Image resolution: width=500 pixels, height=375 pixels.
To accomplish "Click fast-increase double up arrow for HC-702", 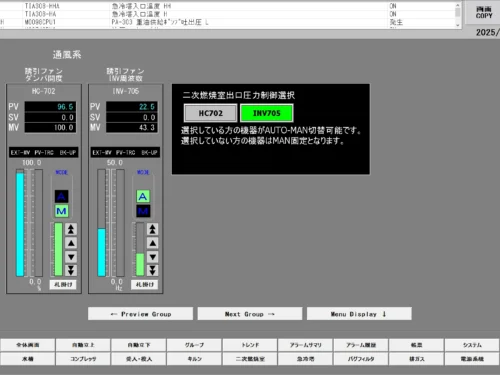I will (71, 229).
